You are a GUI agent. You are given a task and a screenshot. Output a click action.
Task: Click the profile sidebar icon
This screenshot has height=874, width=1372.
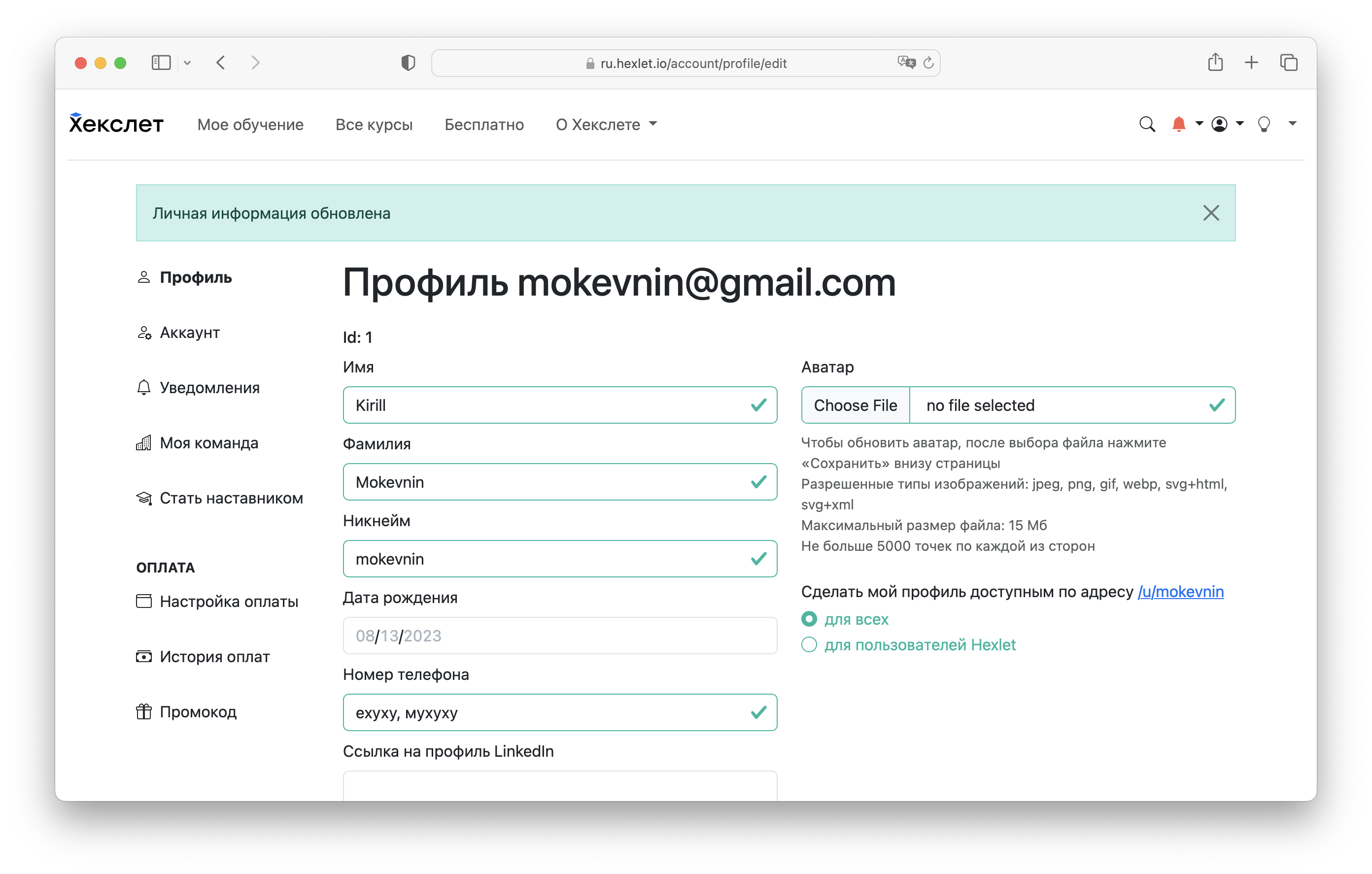143,278
